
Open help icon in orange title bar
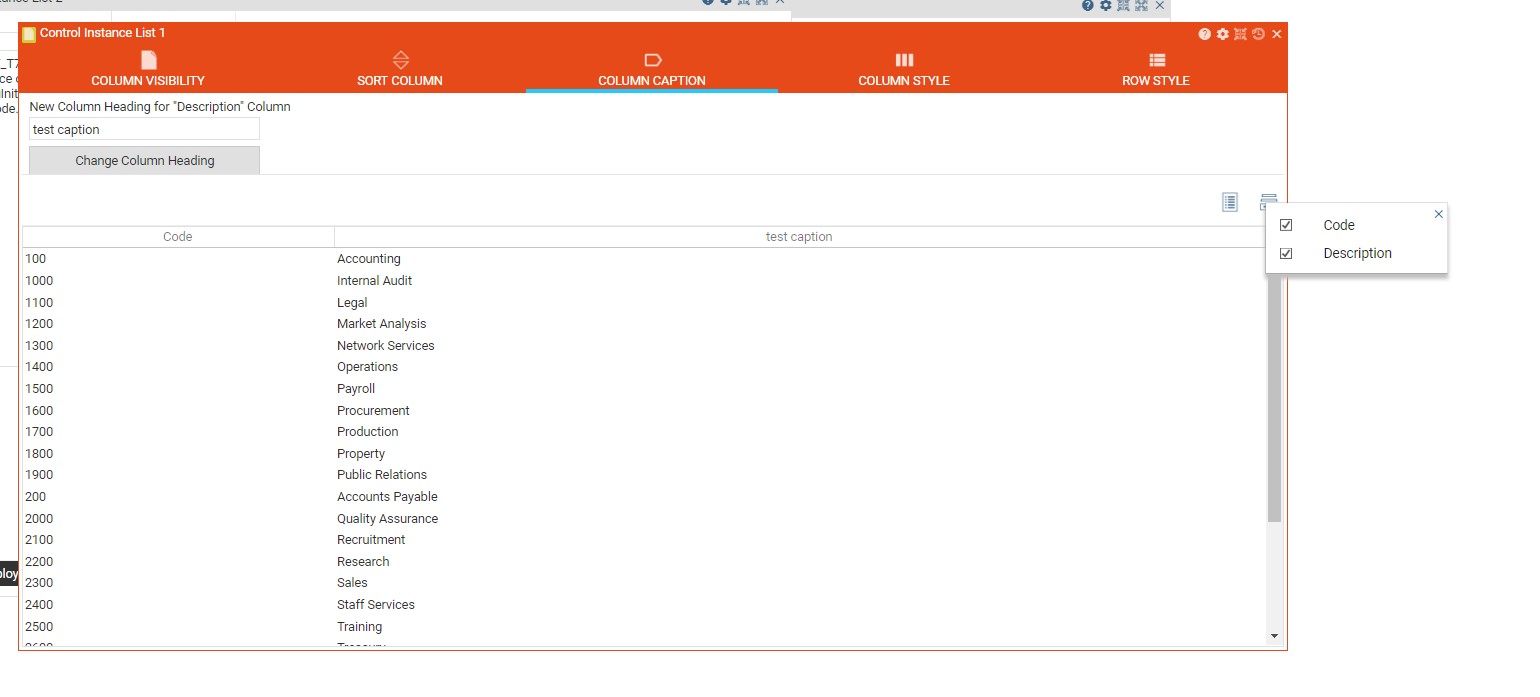pyautogui.click(x=1205, y=34)
